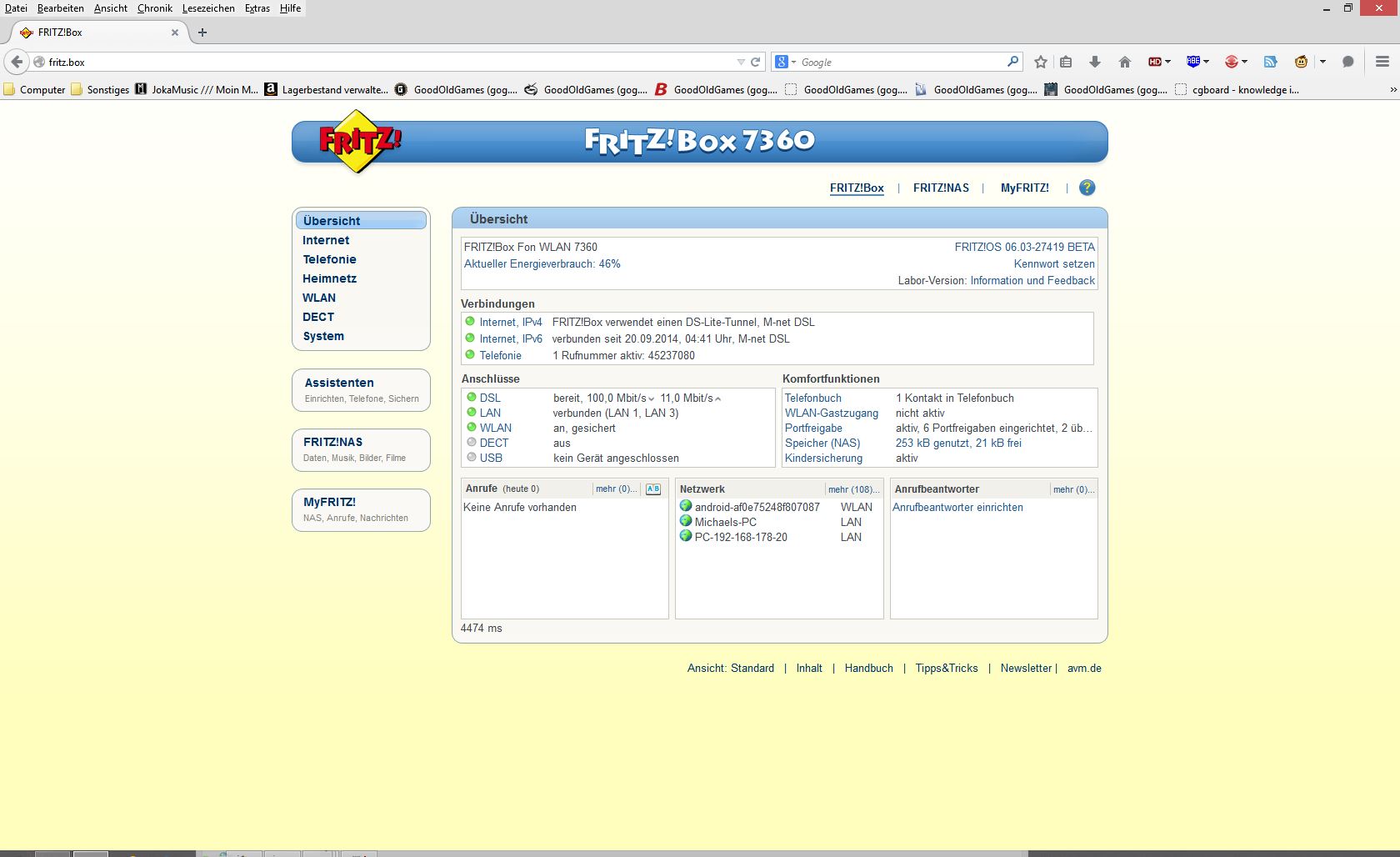The height and width of the screenshot is (857, 1400).
Task: Click the red globe extension icon
Action: (x=1232, y=62)
